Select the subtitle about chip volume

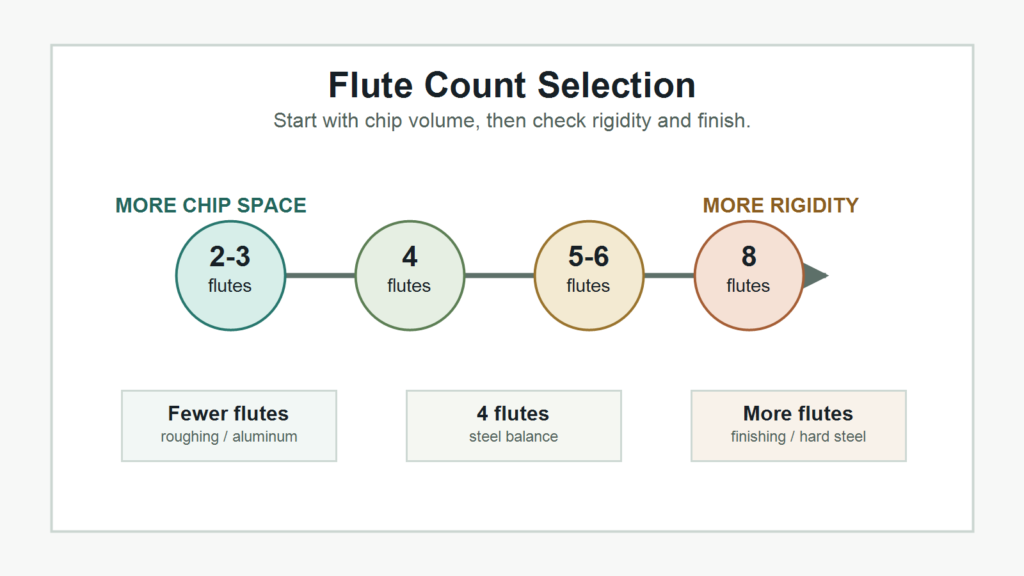(x=512, y=121)
